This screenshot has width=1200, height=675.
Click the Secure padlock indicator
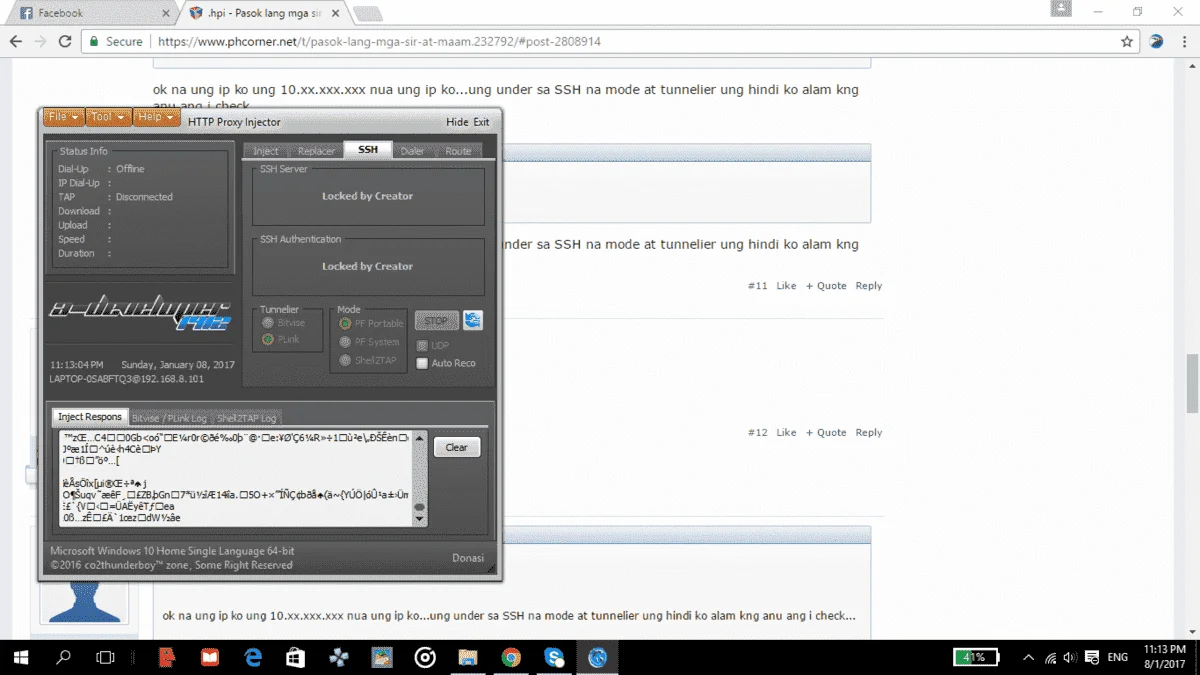(x=116, y=42)
